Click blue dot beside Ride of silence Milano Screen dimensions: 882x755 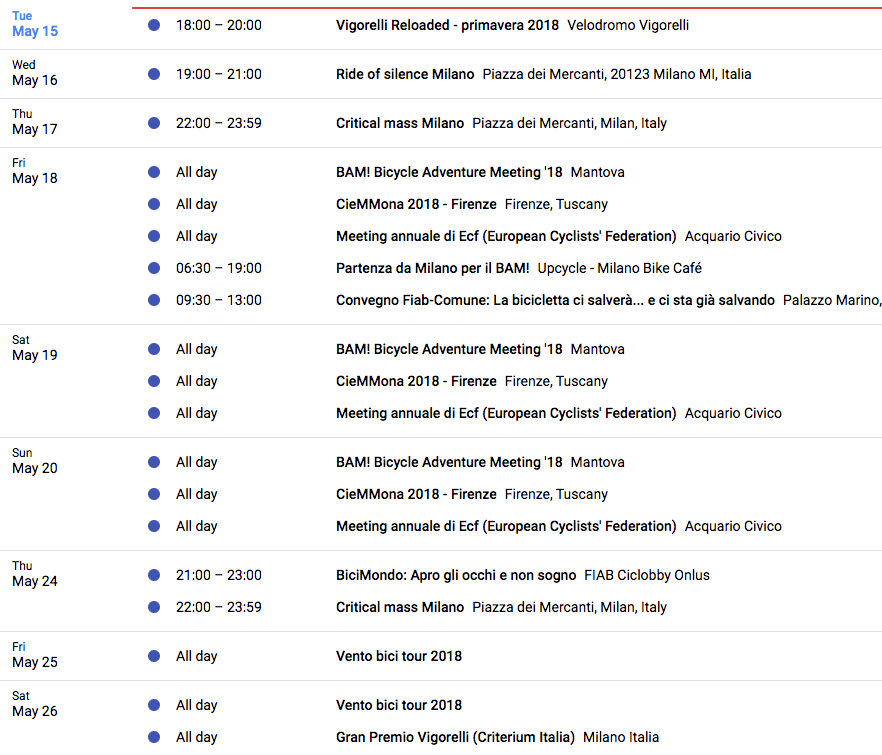coord(154,74)
